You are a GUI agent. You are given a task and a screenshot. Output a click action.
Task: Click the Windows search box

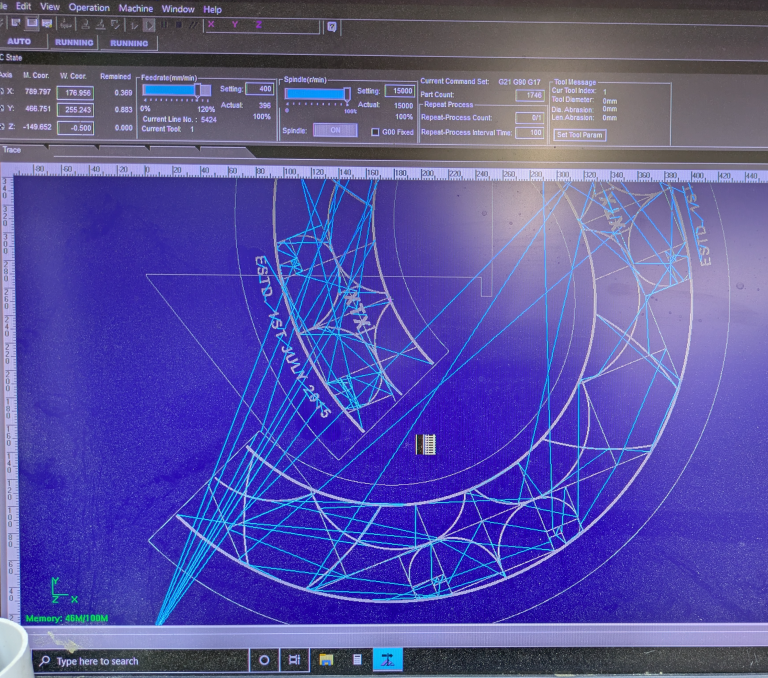coord(141,661)
